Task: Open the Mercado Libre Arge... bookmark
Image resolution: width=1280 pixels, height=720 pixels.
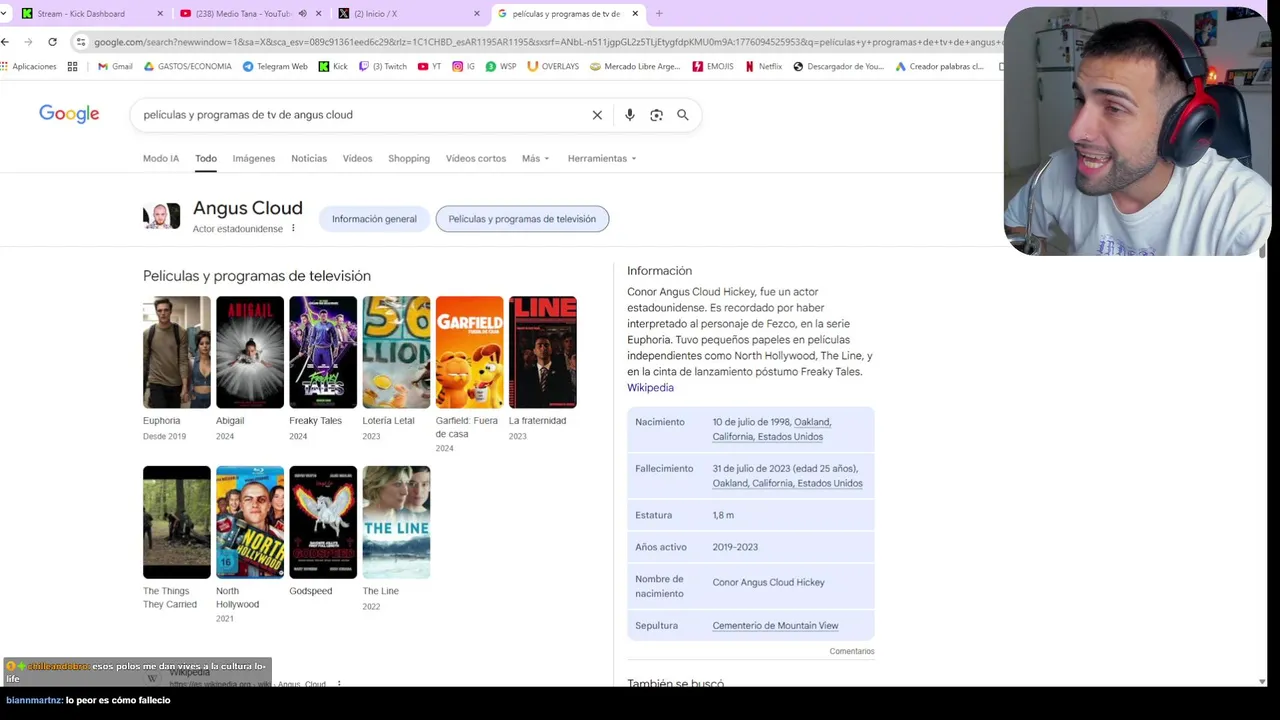Action: coord(635,67)
